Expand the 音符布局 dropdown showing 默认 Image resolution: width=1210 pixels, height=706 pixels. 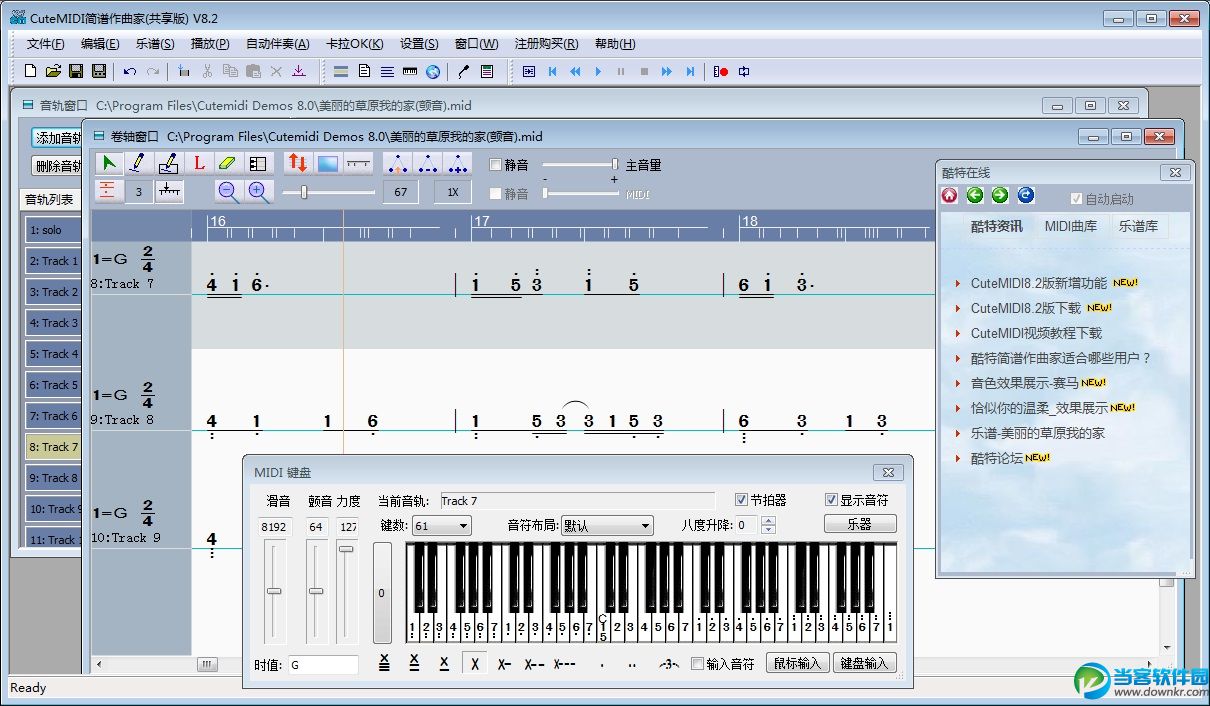click(x=606, y=525)
